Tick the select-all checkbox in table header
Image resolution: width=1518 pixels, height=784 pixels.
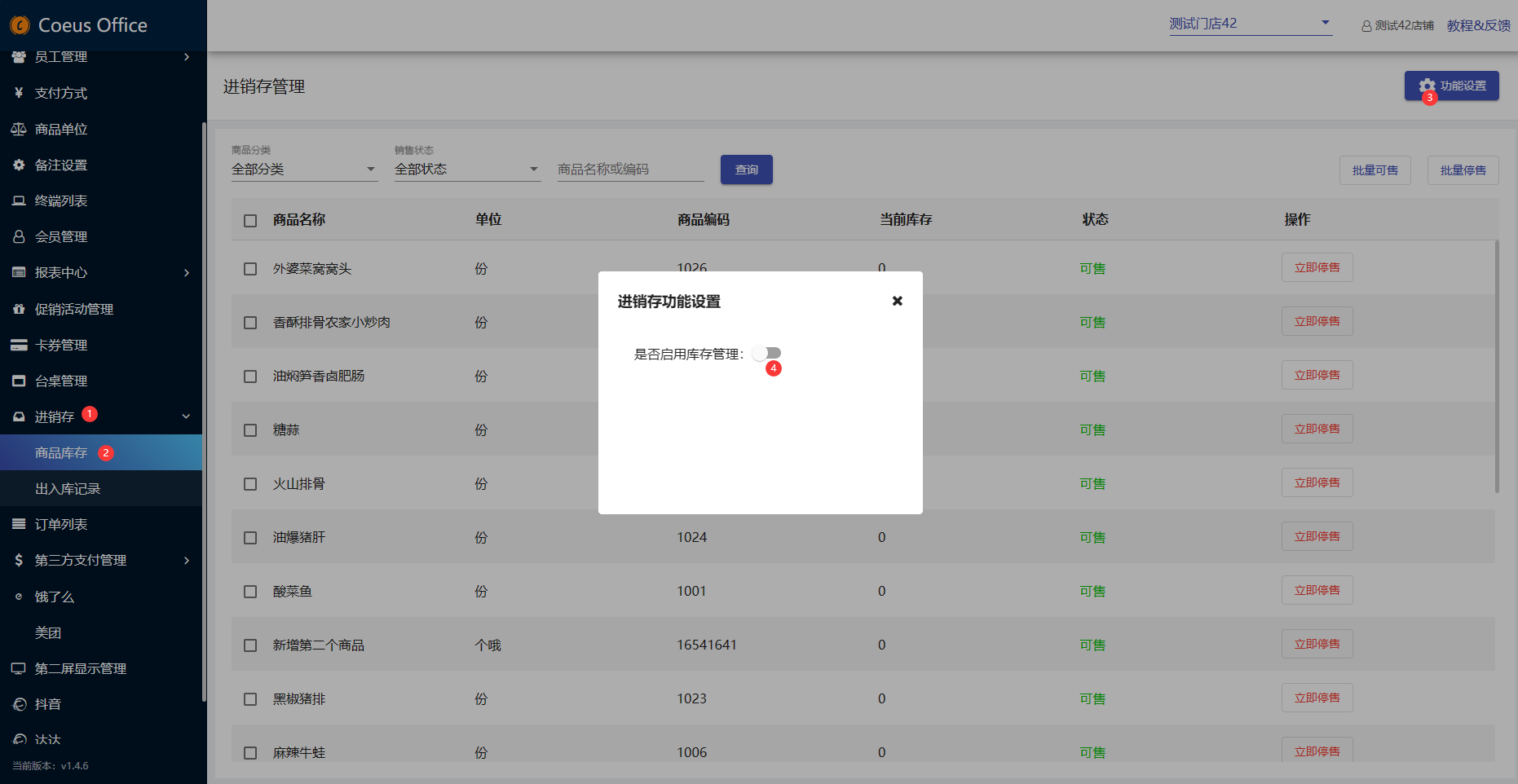pos(250,221)
